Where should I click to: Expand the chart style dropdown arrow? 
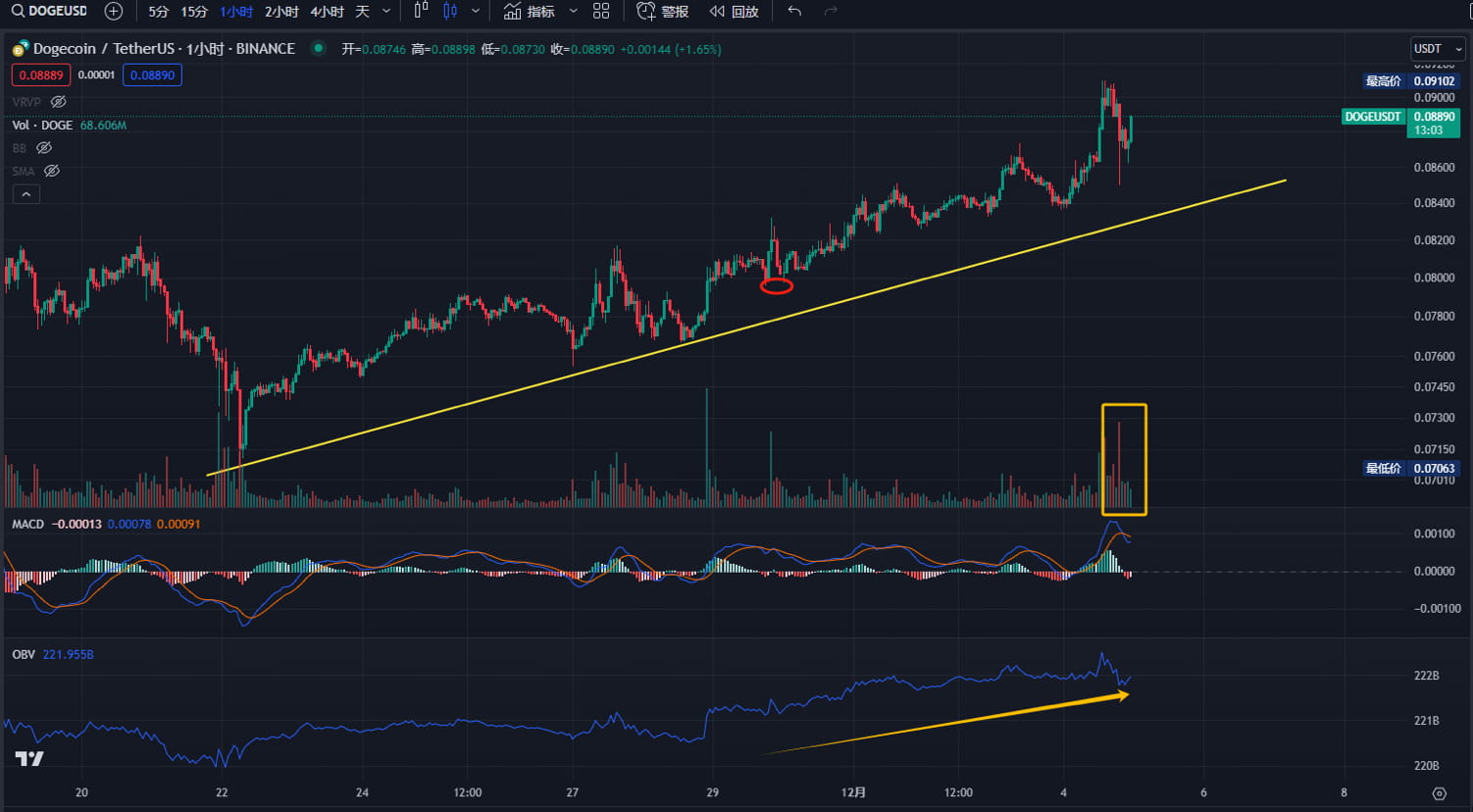click(476, 12)
